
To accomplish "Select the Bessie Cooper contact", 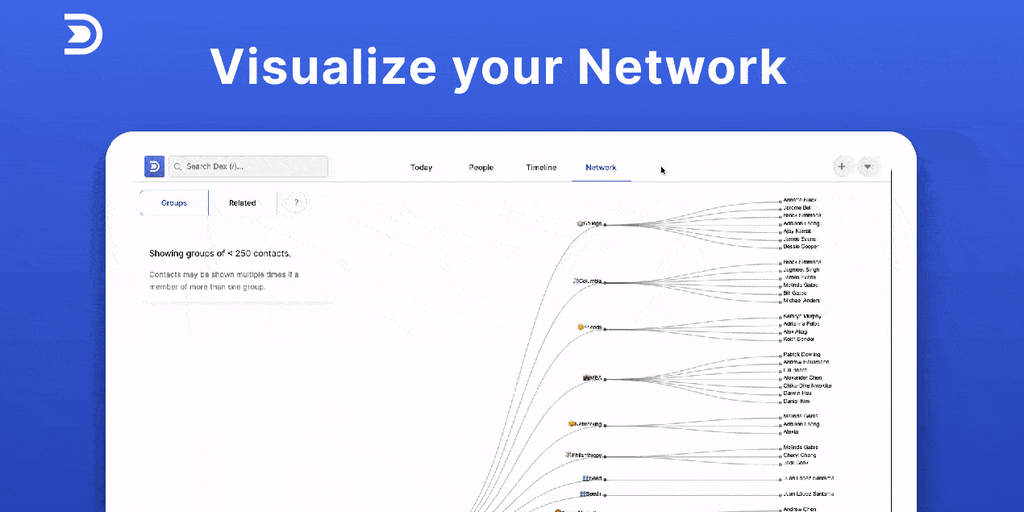I will [x=800, y=247].
